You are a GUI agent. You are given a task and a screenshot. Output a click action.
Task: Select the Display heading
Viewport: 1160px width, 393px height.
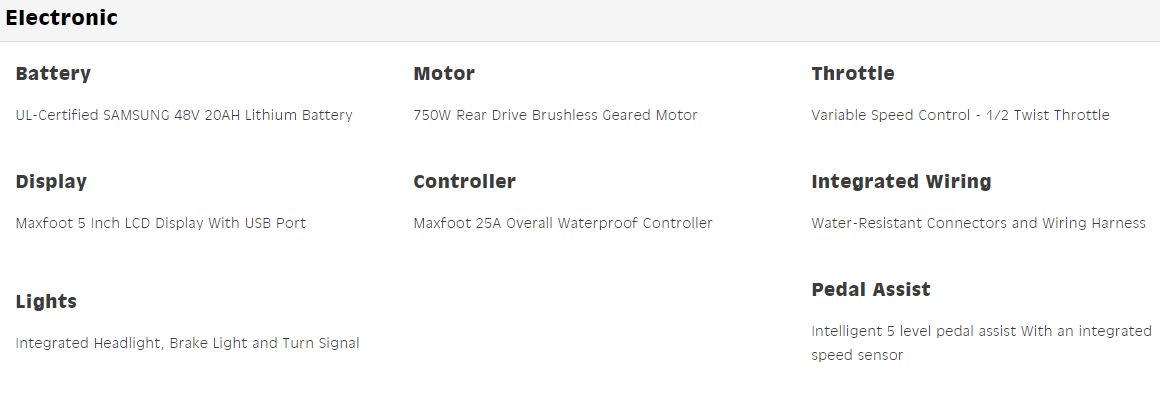pos(51,181)
